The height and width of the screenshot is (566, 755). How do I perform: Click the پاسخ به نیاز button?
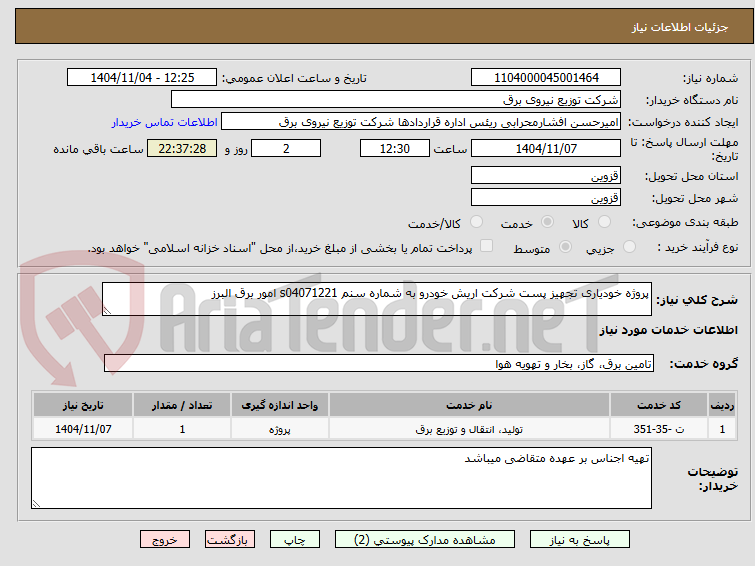tap(580, 540)
